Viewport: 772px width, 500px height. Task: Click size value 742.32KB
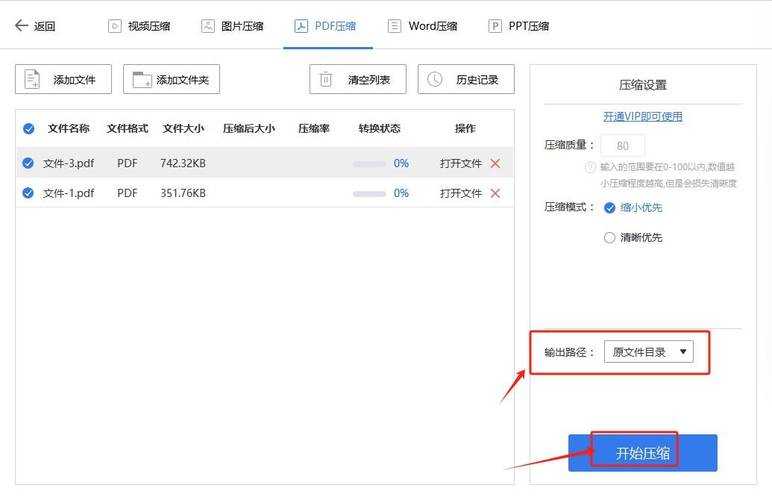183,163
